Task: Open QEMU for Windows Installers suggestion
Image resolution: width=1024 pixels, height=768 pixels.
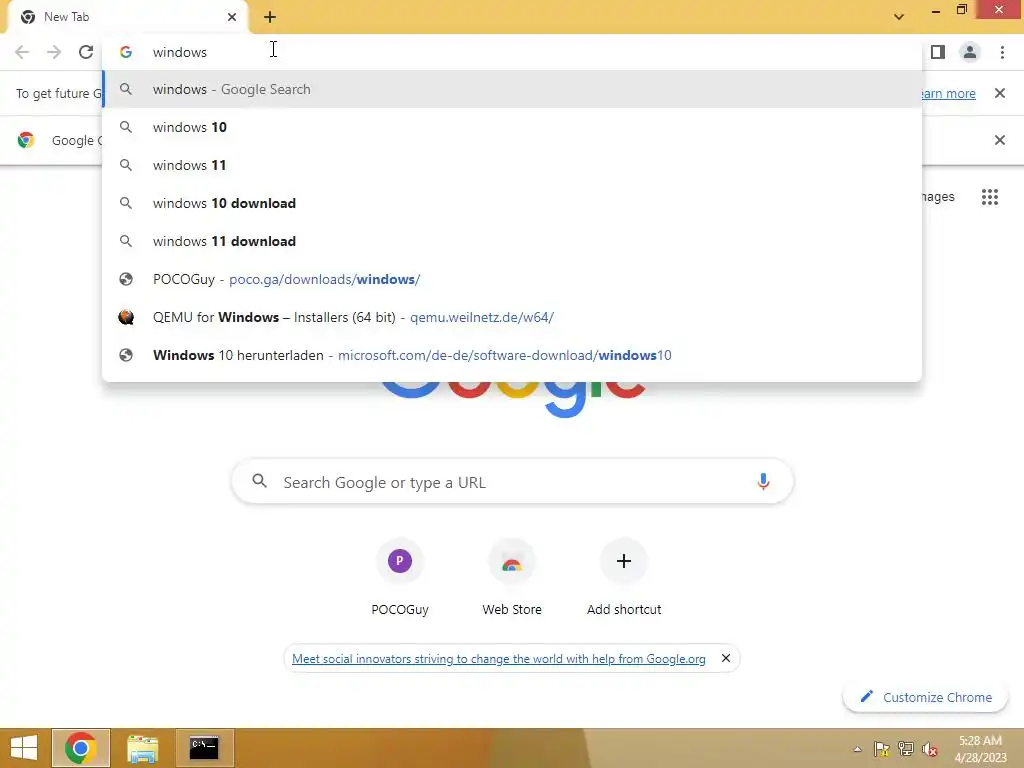Action: pos(512,317)
